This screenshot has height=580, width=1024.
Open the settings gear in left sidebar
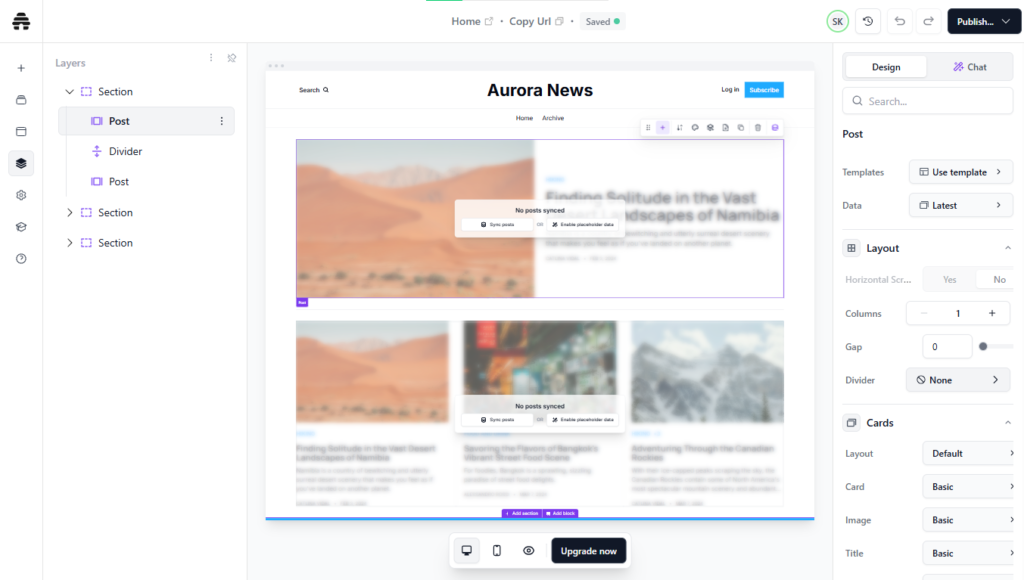click(21, 195)
